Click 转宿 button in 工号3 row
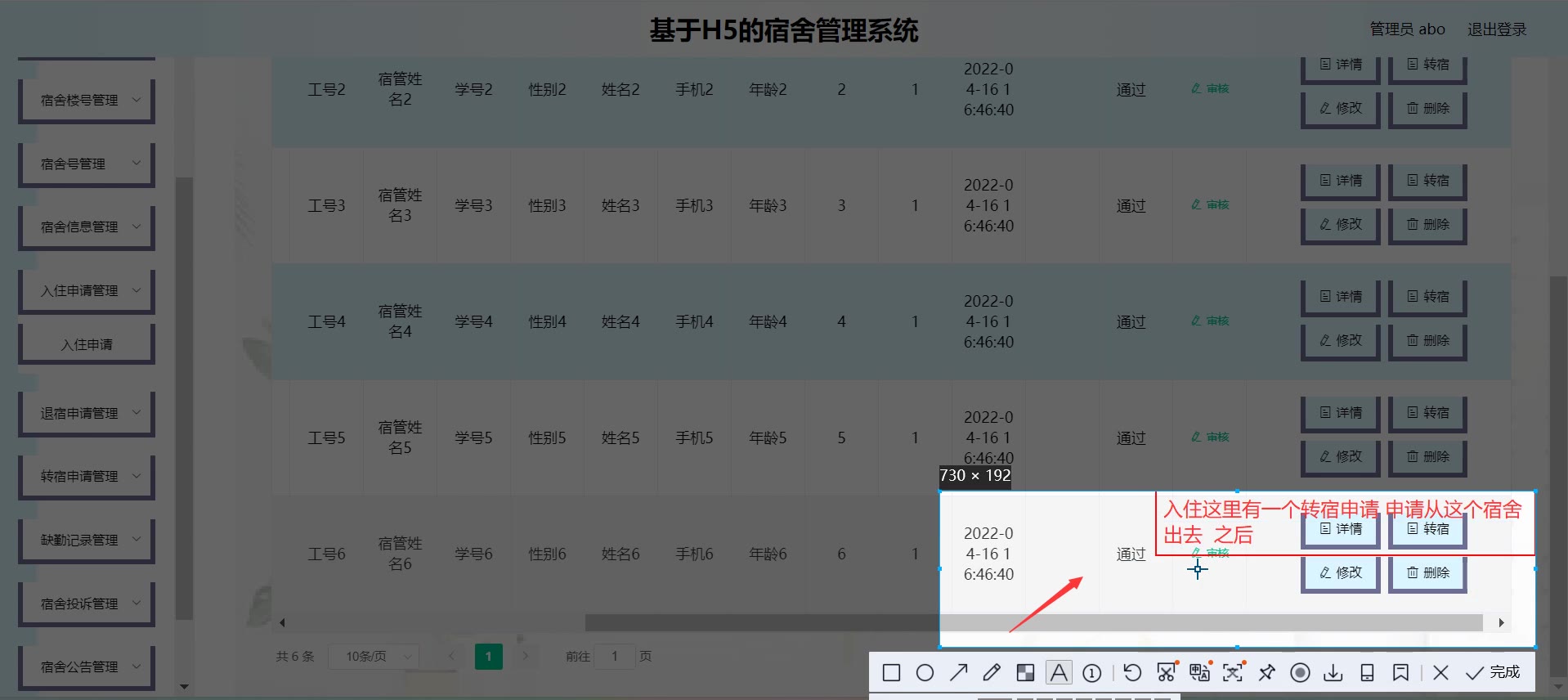Viewport: 1568px width, 700px height. [x=1427, y=181]
